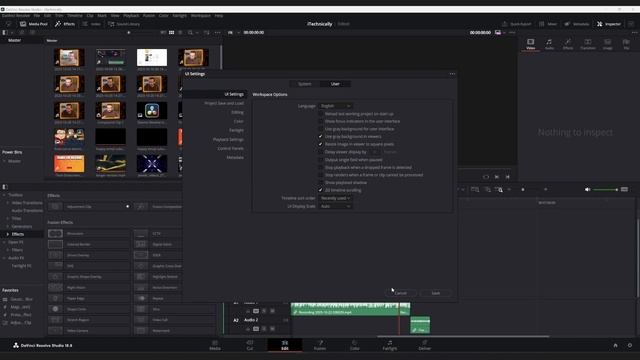This screenshot has width=640, height=360.
Task: Toggle Use gray background for user interface
Action: [x=320, y=129]
